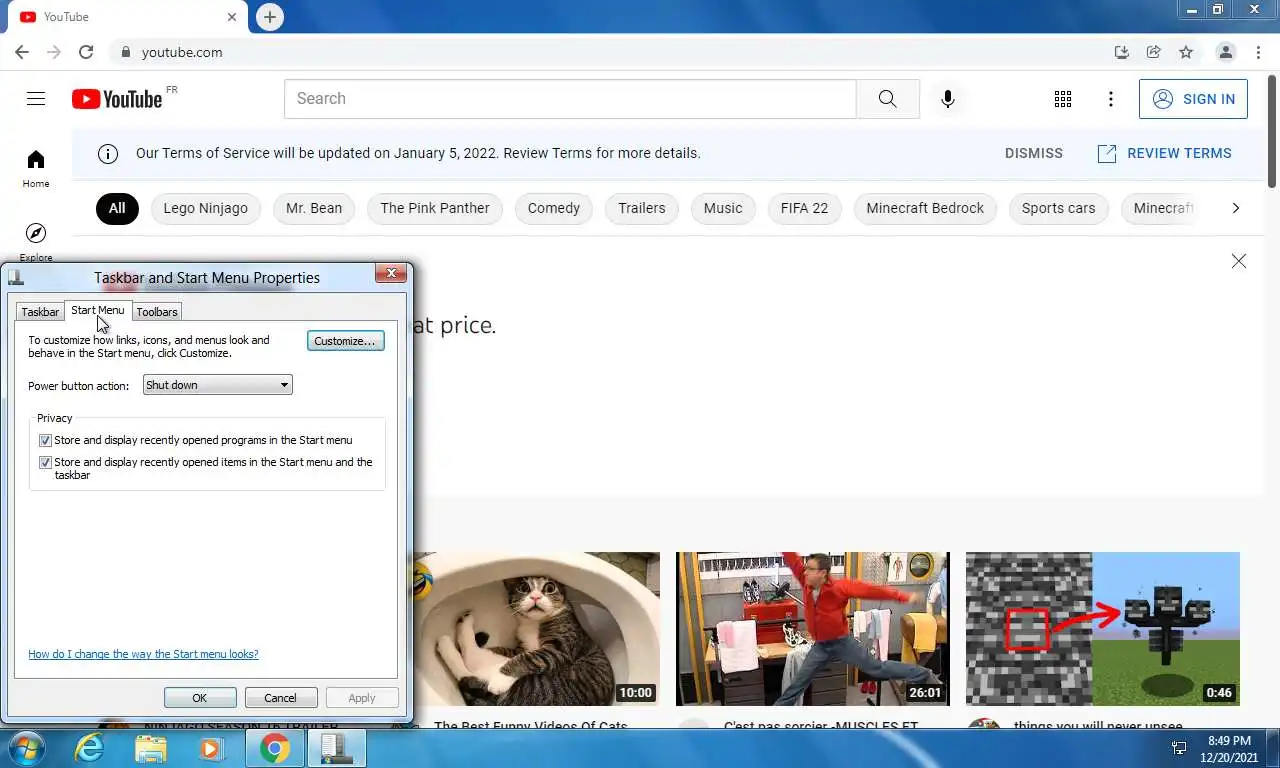Click the Taskbar Properties taskbar item
The image size is (1280, 768).
pos(337,748)
